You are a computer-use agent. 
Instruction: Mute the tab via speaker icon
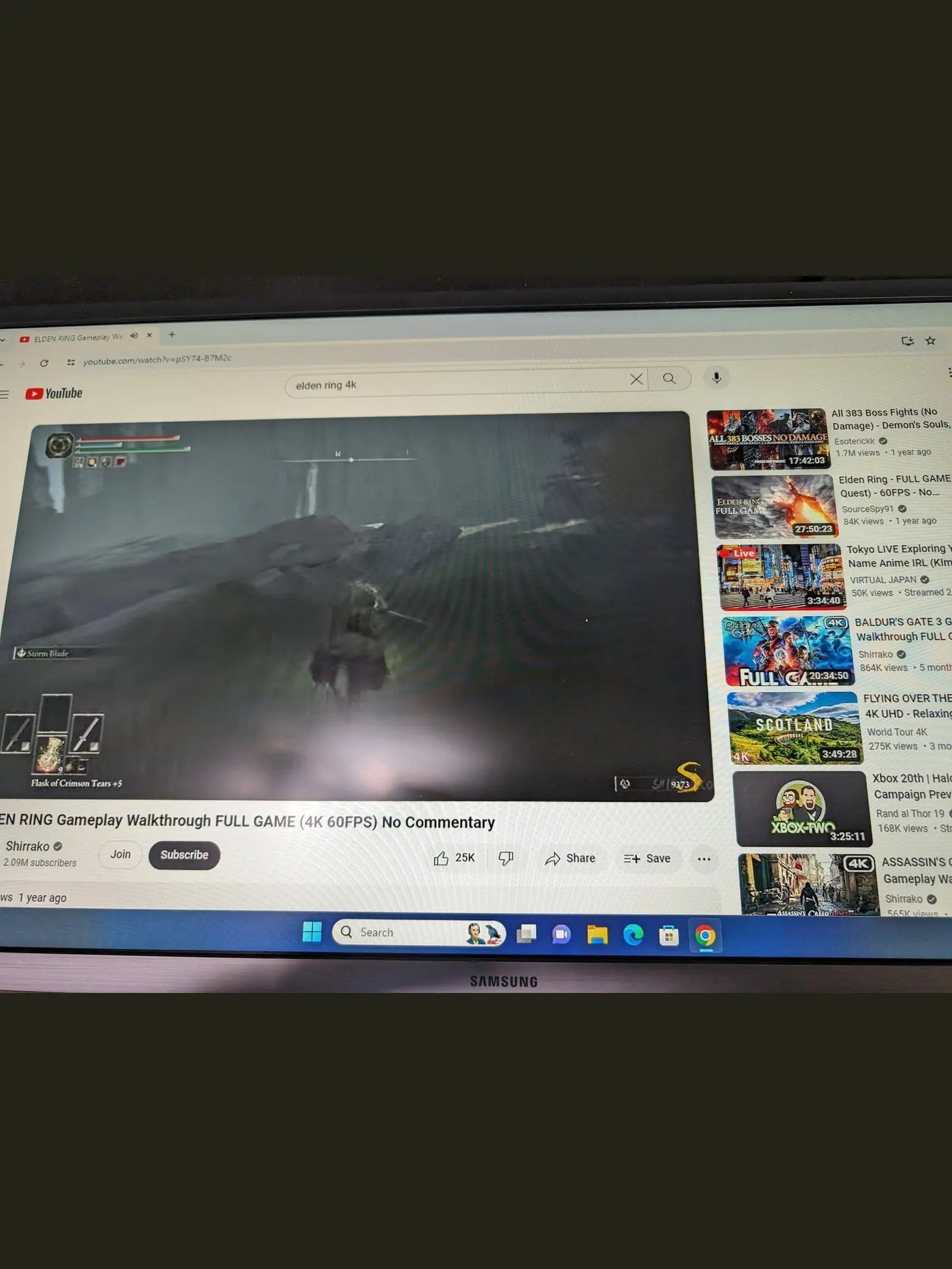(x=134, y=336)
